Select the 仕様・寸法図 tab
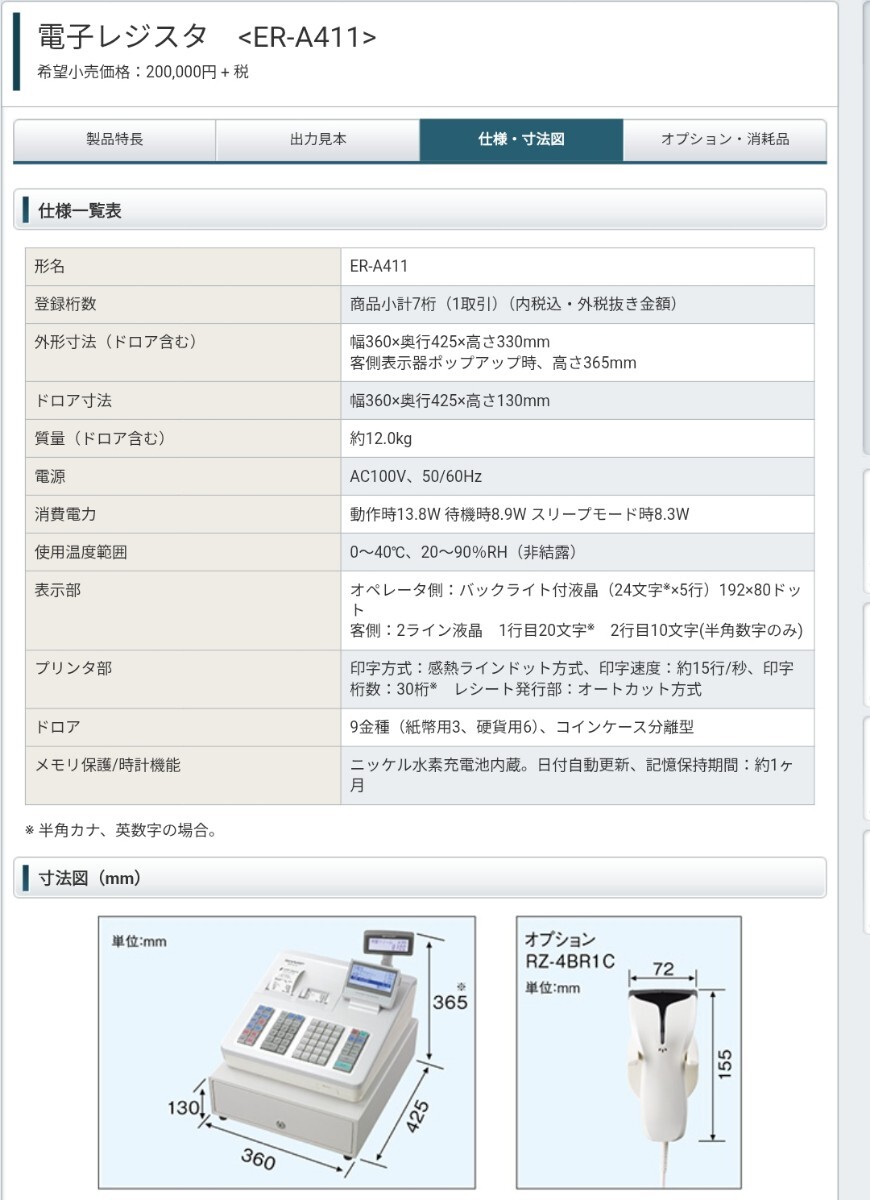The width and height of the screenshot is (870, 1200). click(521, 140)
